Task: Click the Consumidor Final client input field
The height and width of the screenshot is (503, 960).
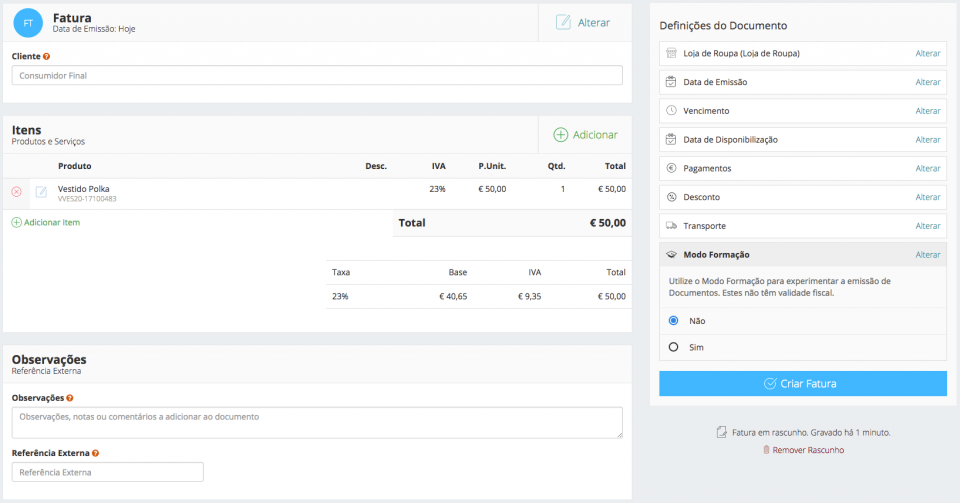Action: pos(317,75)
